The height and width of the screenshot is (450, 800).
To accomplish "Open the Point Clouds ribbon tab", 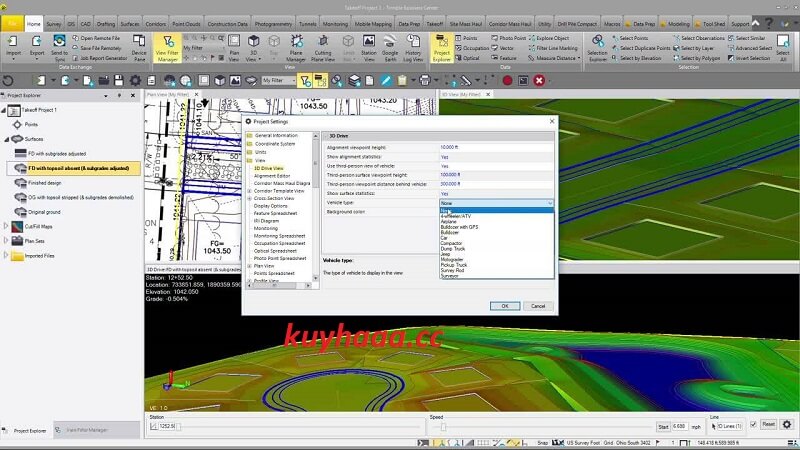I will tap(186, 24).
